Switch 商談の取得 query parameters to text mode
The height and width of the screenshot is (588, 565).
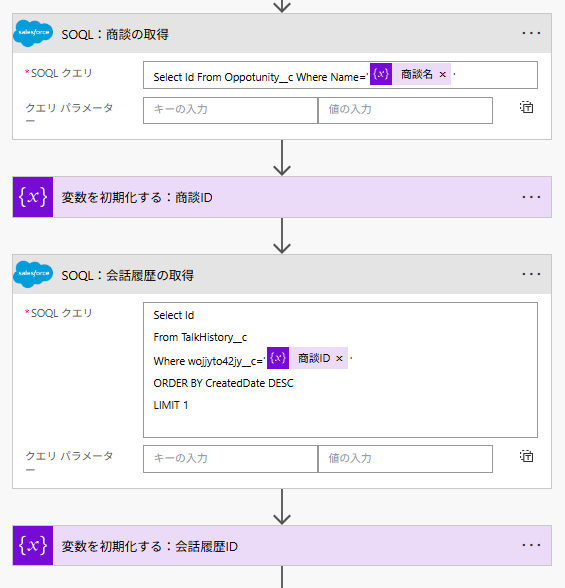526,107
